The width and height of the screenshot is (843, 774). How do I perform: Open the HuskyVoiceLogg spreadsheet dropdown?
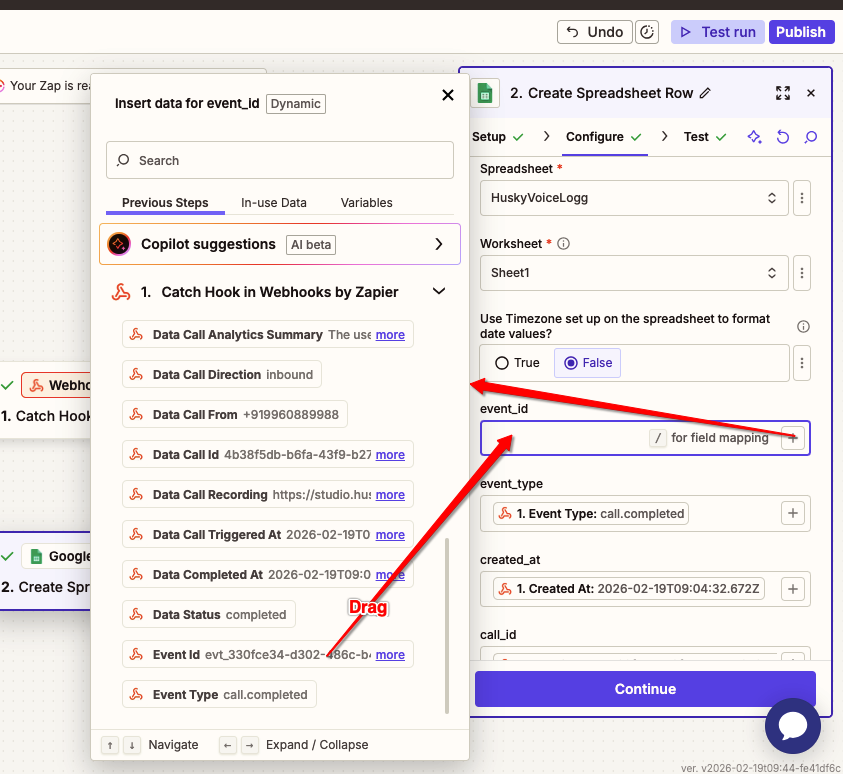(x=634, y=198)
